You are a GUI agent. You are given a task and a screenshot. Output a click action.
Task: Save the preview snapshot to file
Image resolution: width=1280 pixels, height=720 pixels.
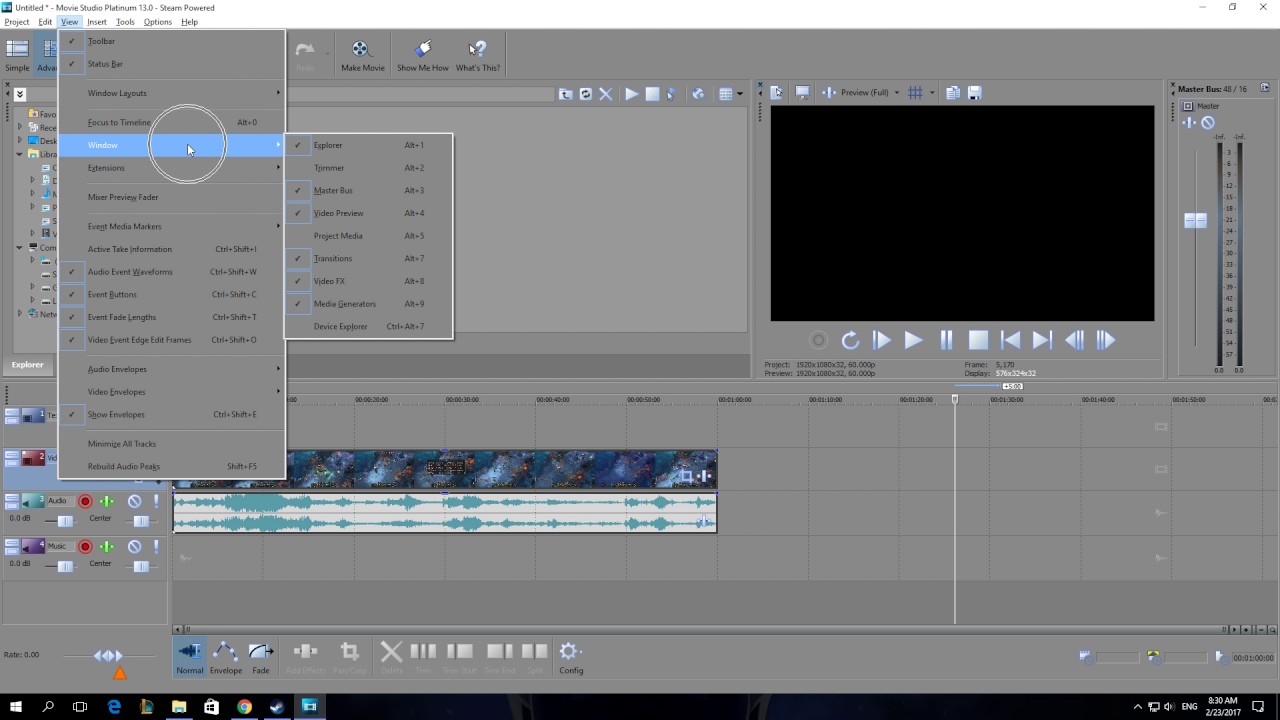(975, 93)
